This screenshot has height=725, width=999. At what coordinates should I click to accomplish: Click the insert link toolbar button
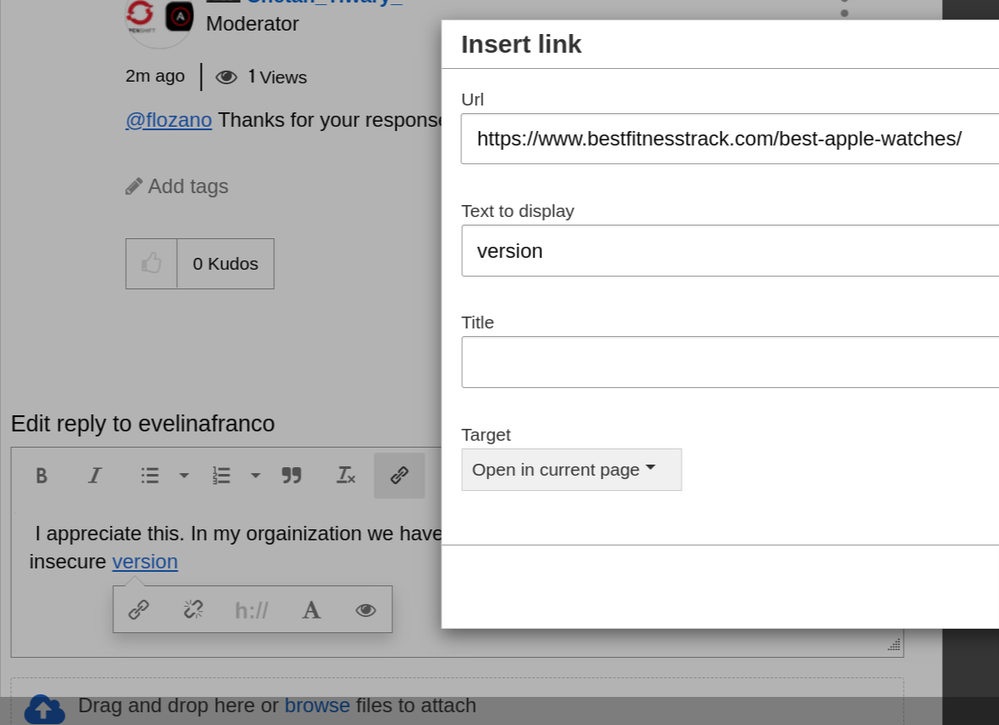coord(399,476)
